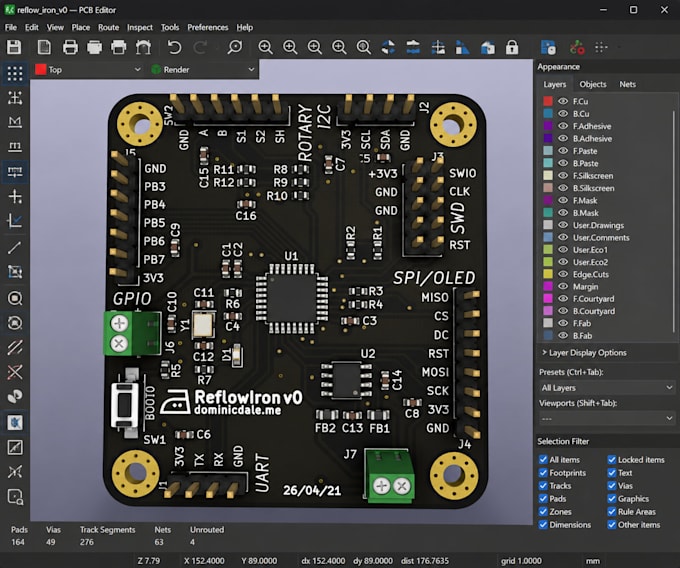This screenshot has height=568, width=680.
Task: Switch to the Nets tab
Action: (628, 84)
